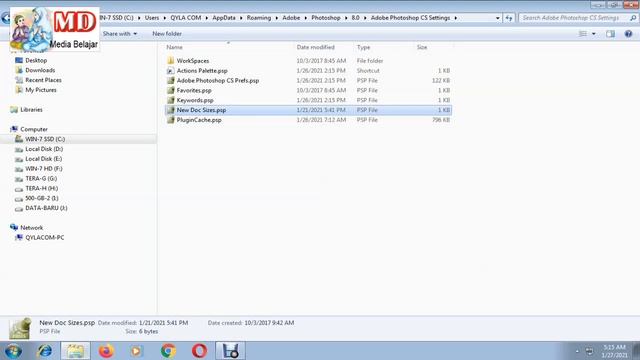This screenshot has width=640, height=360.
Task: Open TERA-G (G:) drive
Action: [41, 178]
